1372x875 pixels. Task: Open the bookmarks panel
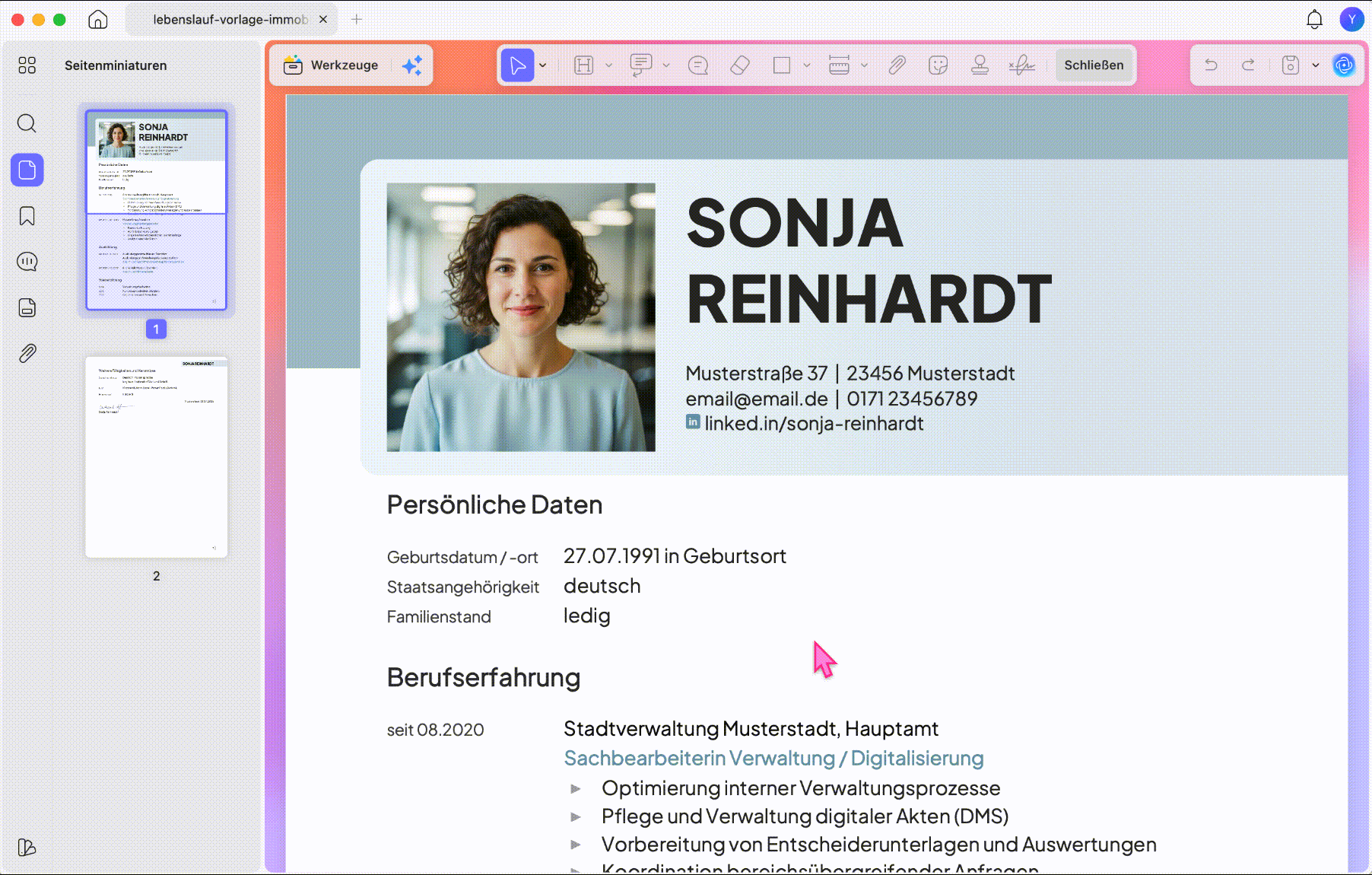(27, 216)
